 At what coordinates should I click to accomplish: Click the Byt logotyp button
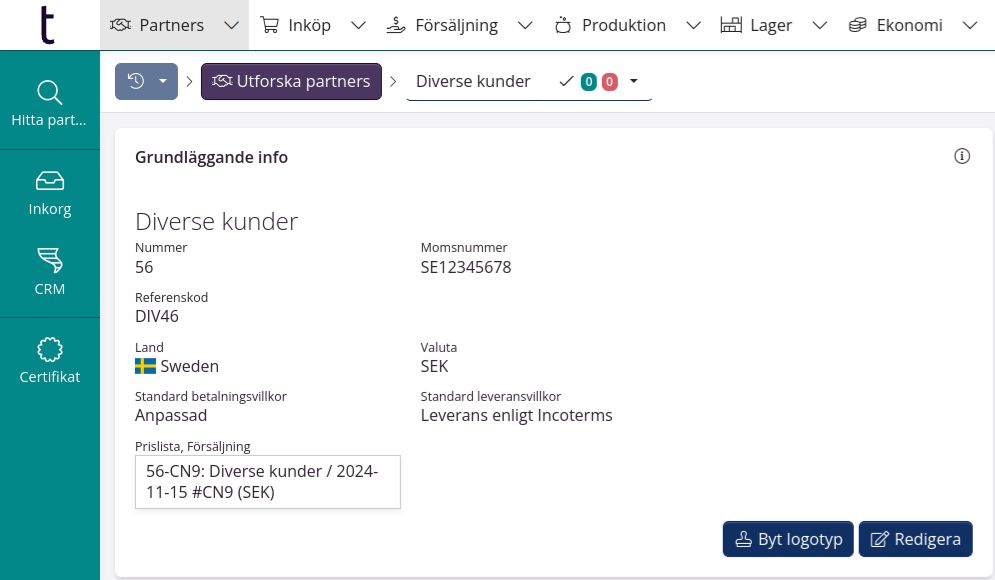pos(788,539)
